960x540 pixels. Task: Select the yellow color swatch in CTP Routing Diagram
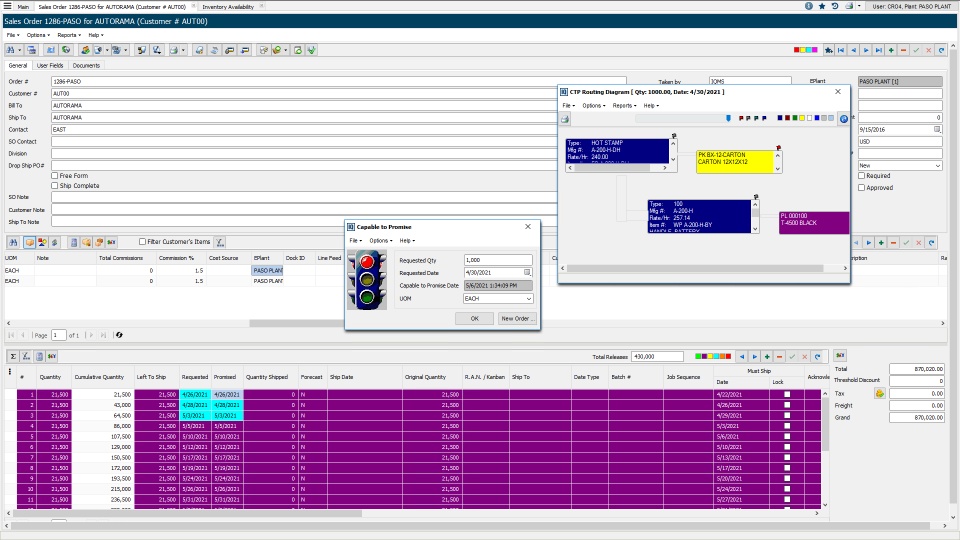(802, 118)
